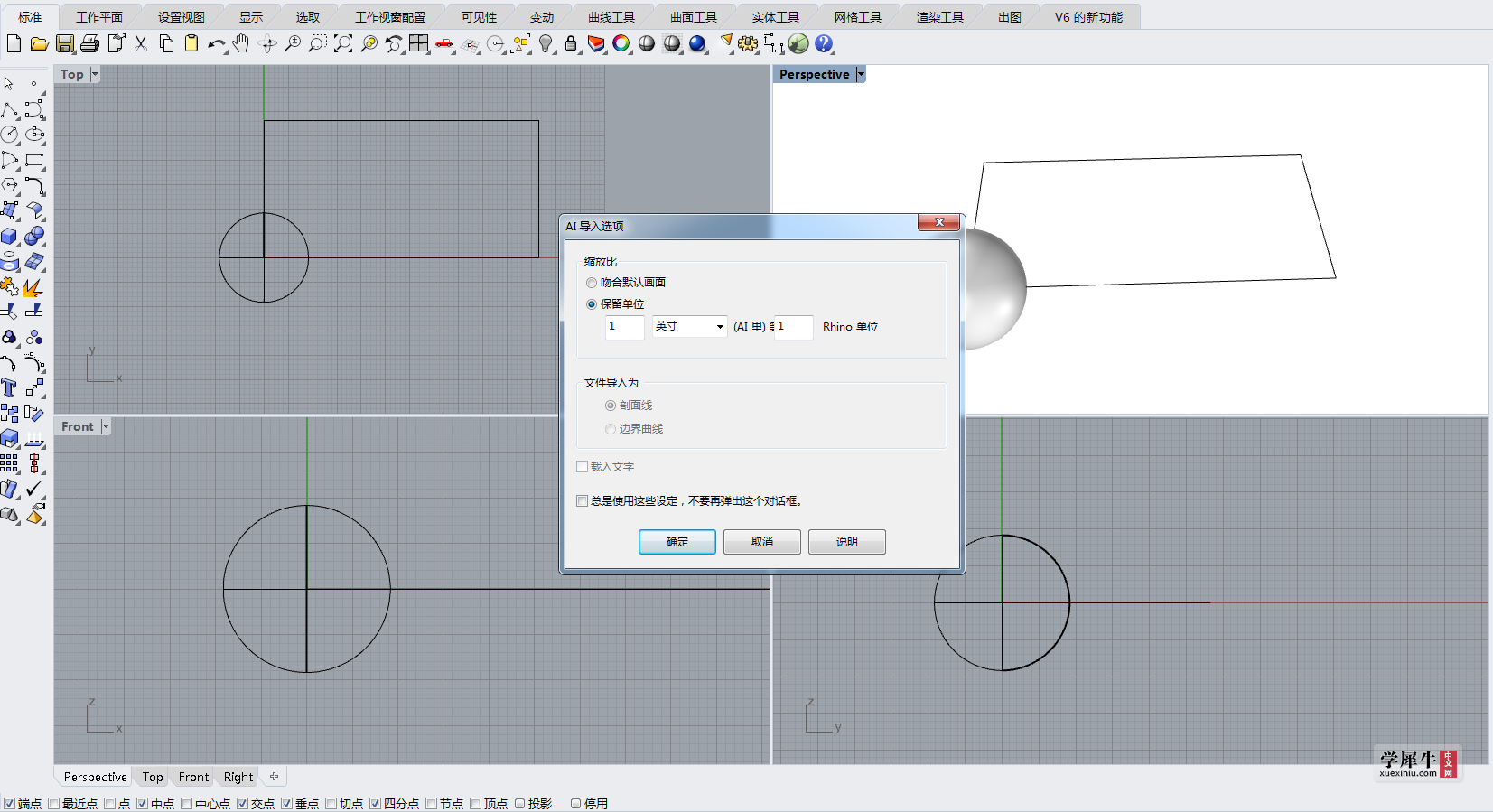Image resolution: width=1493 pixels, height=812 pixels.
Task: Enable the 最近点 osnap checkbox
Action: pos(54,804)
